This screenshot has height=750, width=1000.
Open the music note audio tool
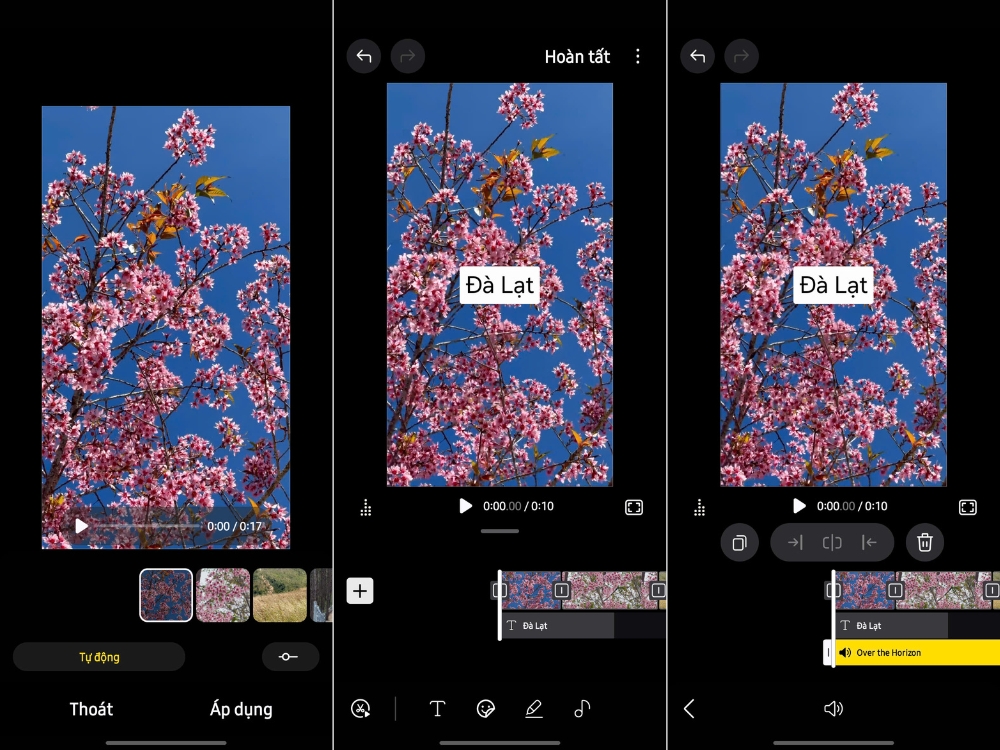[x=582, y=709]
